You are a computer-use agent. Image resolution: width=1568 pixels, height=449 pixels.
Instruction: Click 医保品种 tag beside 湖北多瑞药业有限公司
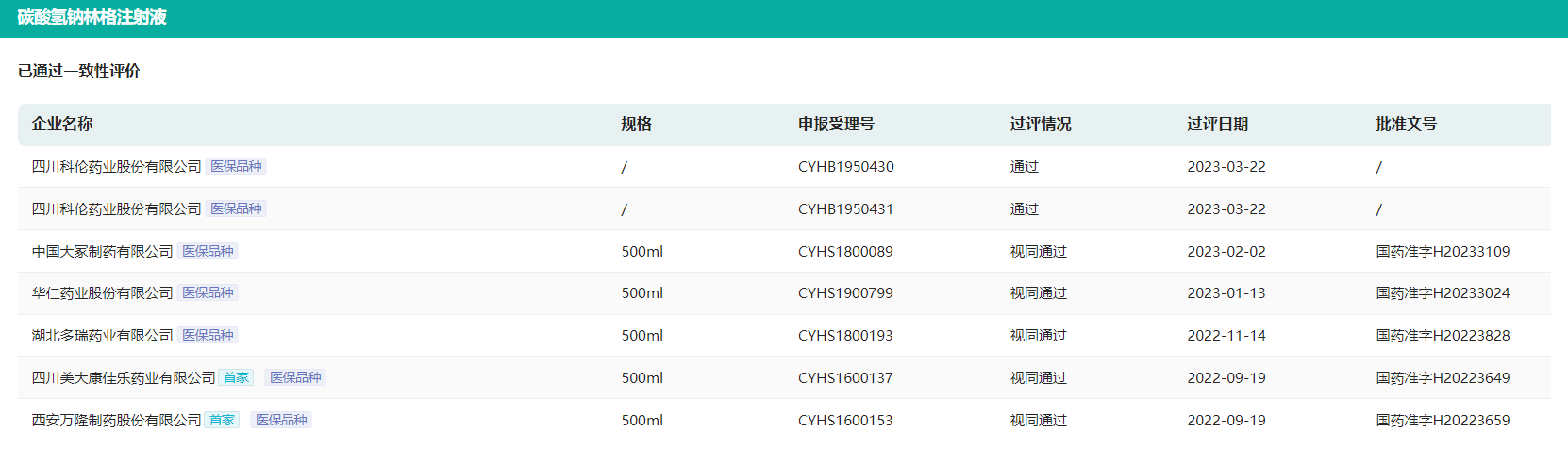pos(208,335)
